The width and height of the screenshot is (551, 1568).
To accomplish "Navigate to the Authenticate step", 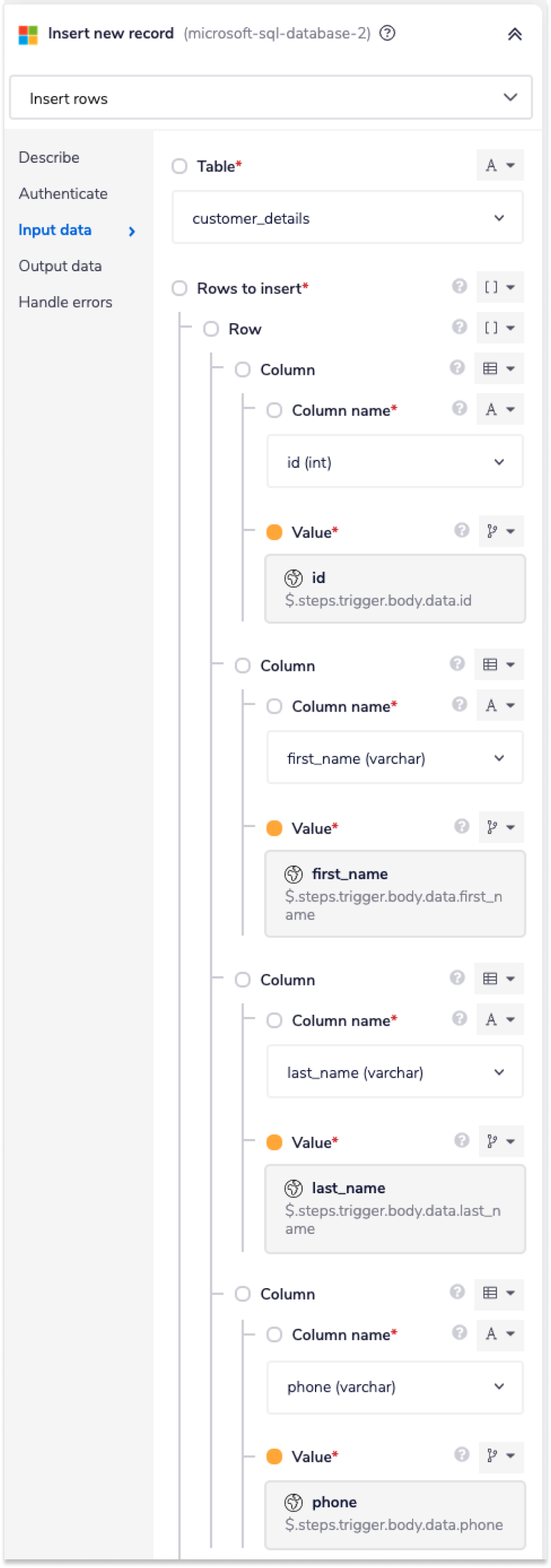I will [63, 194].
